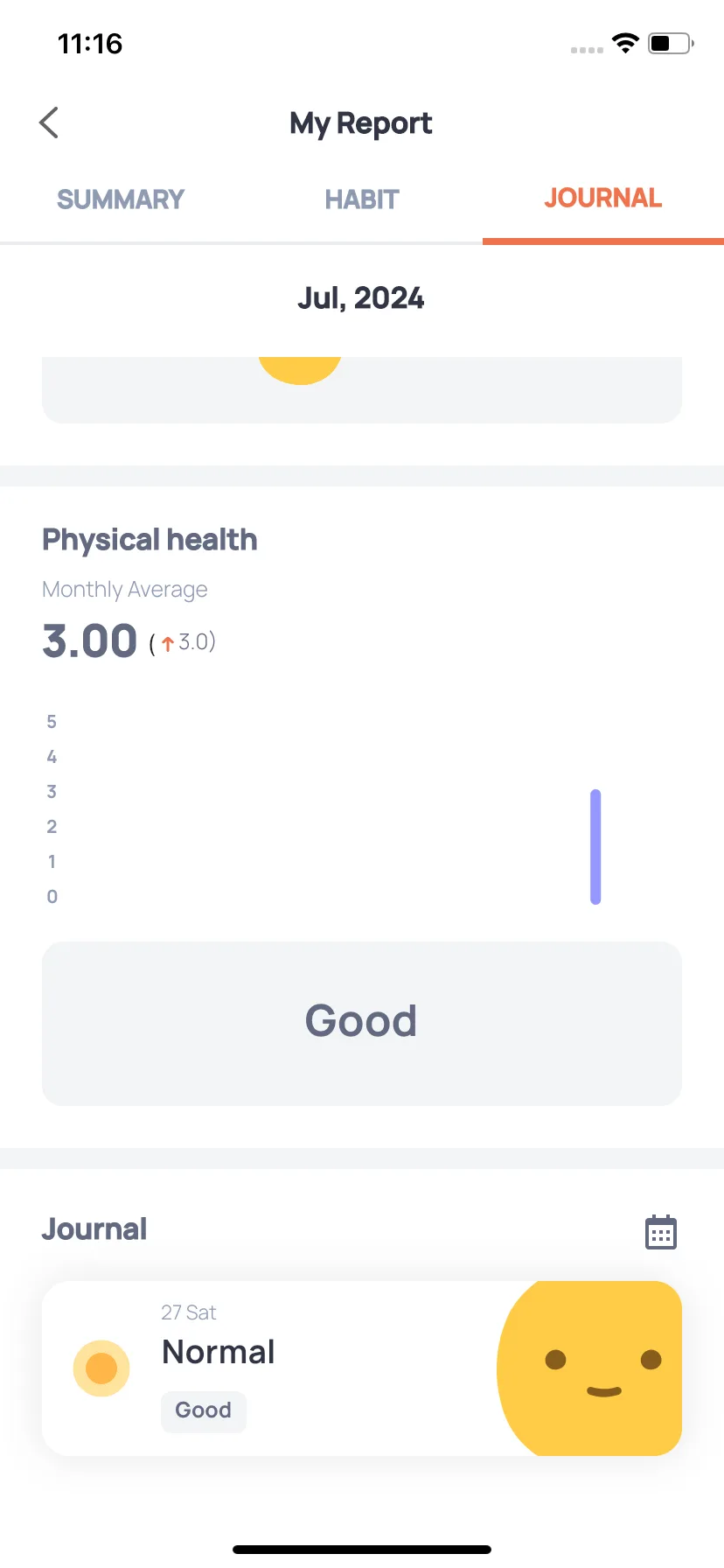Switch to the HABIT tab
The image size is (724, 1568).
[x=362, y=199]
